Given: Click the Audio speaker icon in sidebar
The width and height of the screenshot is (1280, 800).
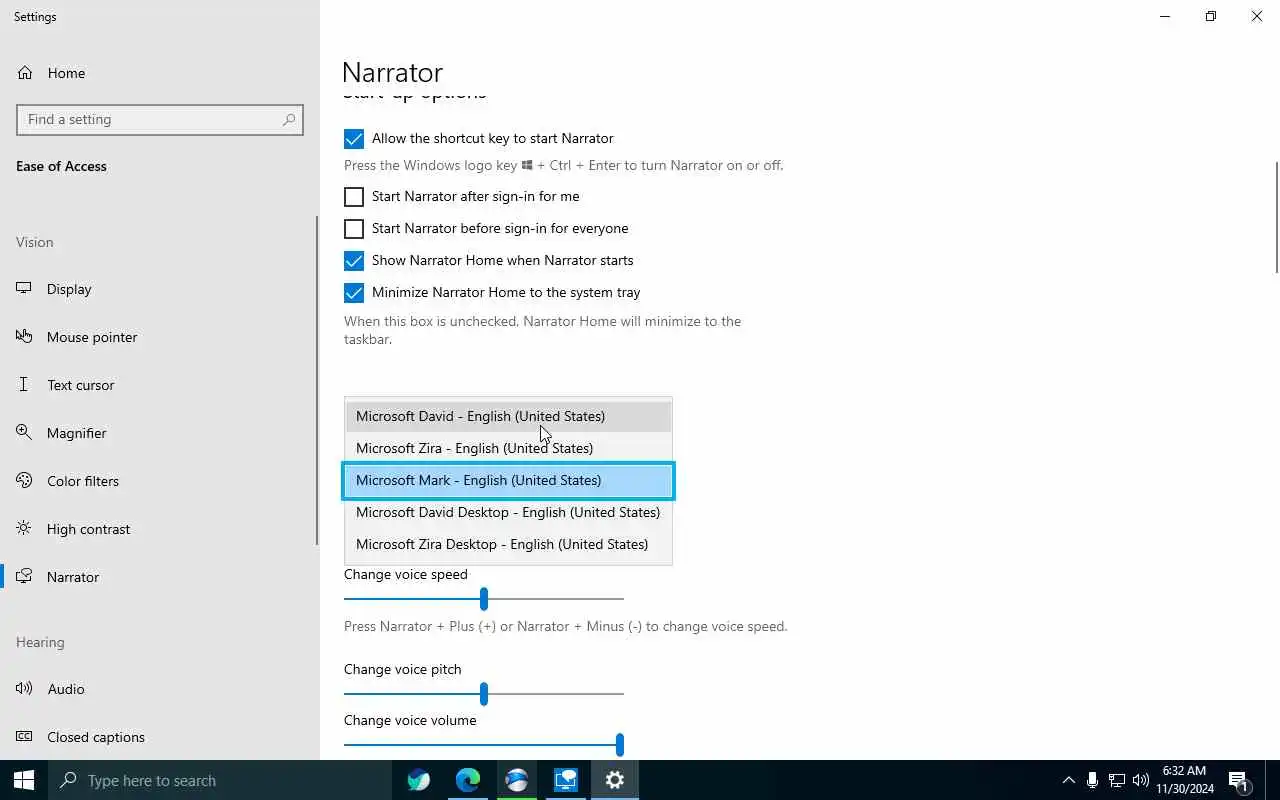Looking at the screenshot, I should [x=25, y=689].
